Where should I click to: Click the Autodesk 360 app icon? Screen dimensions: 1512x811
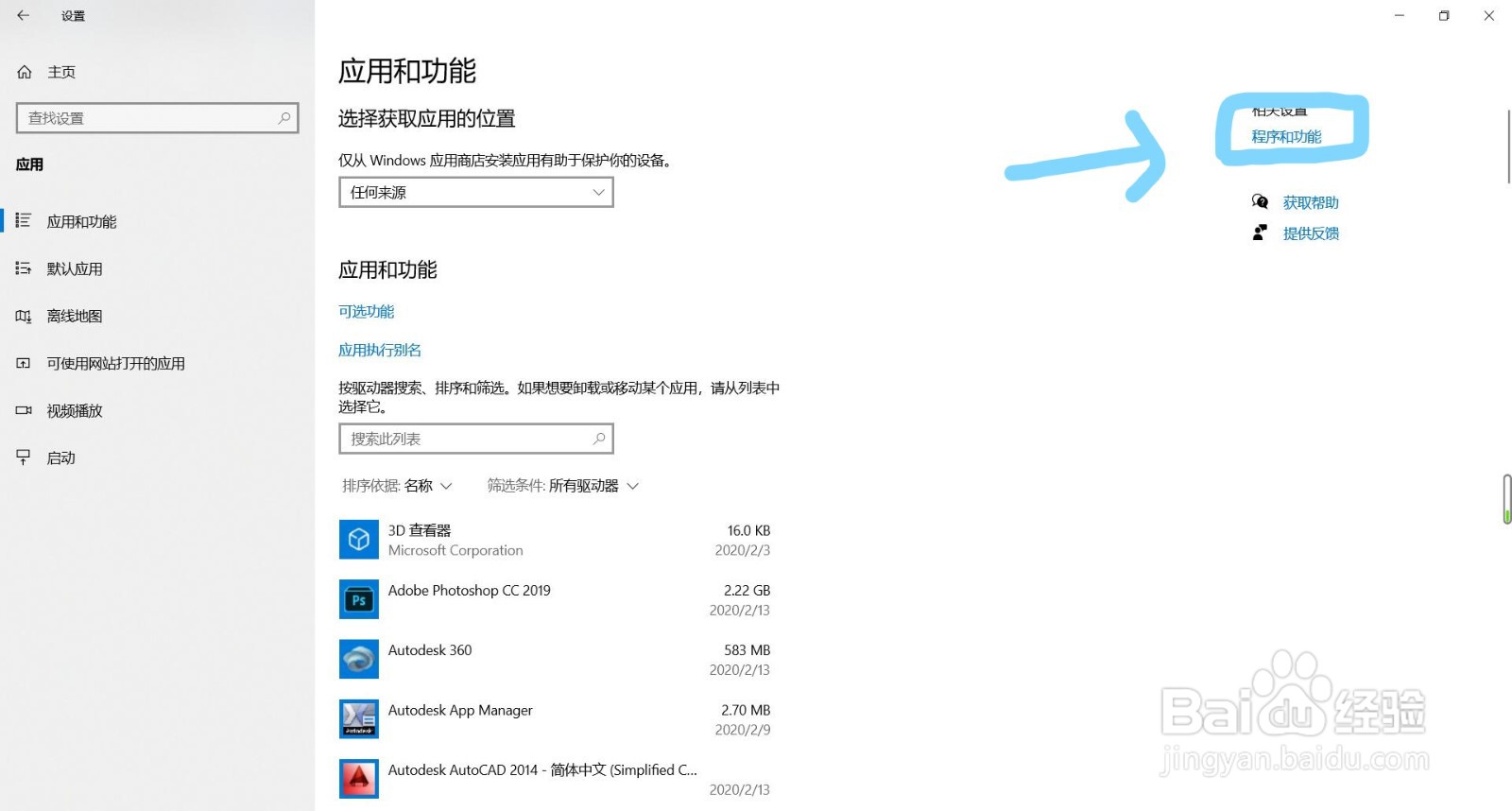tap(359, 659)
